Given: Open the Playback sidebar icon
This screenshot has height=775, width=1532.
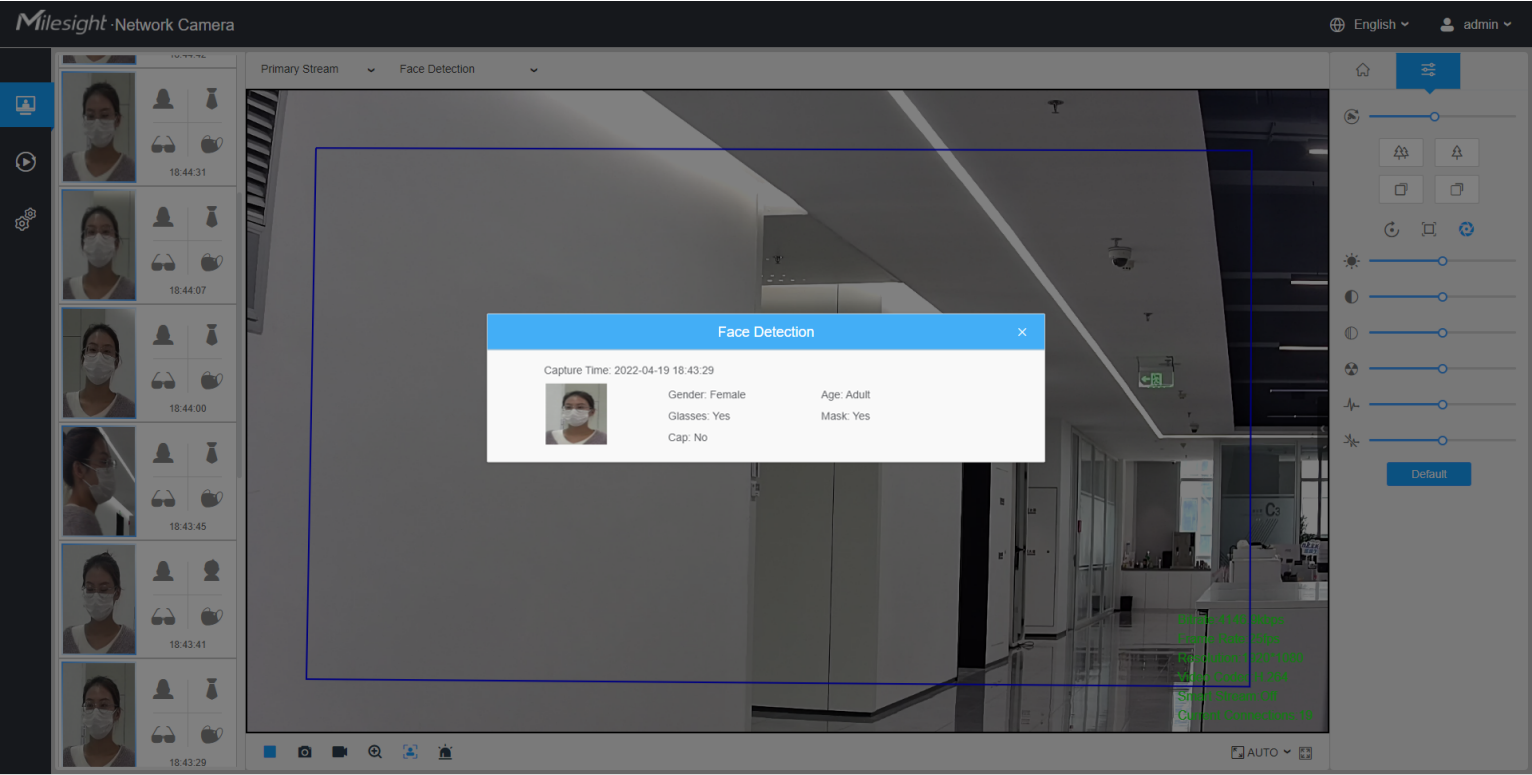Looking at the screenshot, I should 26,161.
